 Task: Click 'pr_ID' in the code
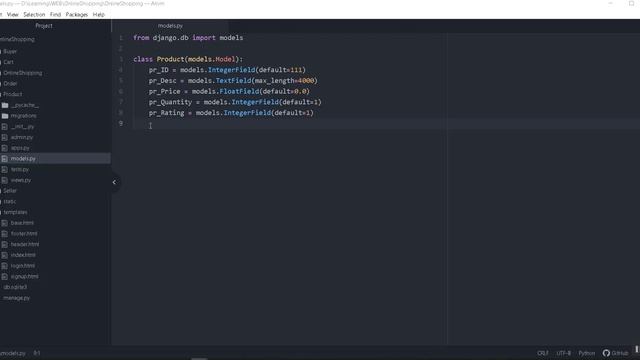158,70
